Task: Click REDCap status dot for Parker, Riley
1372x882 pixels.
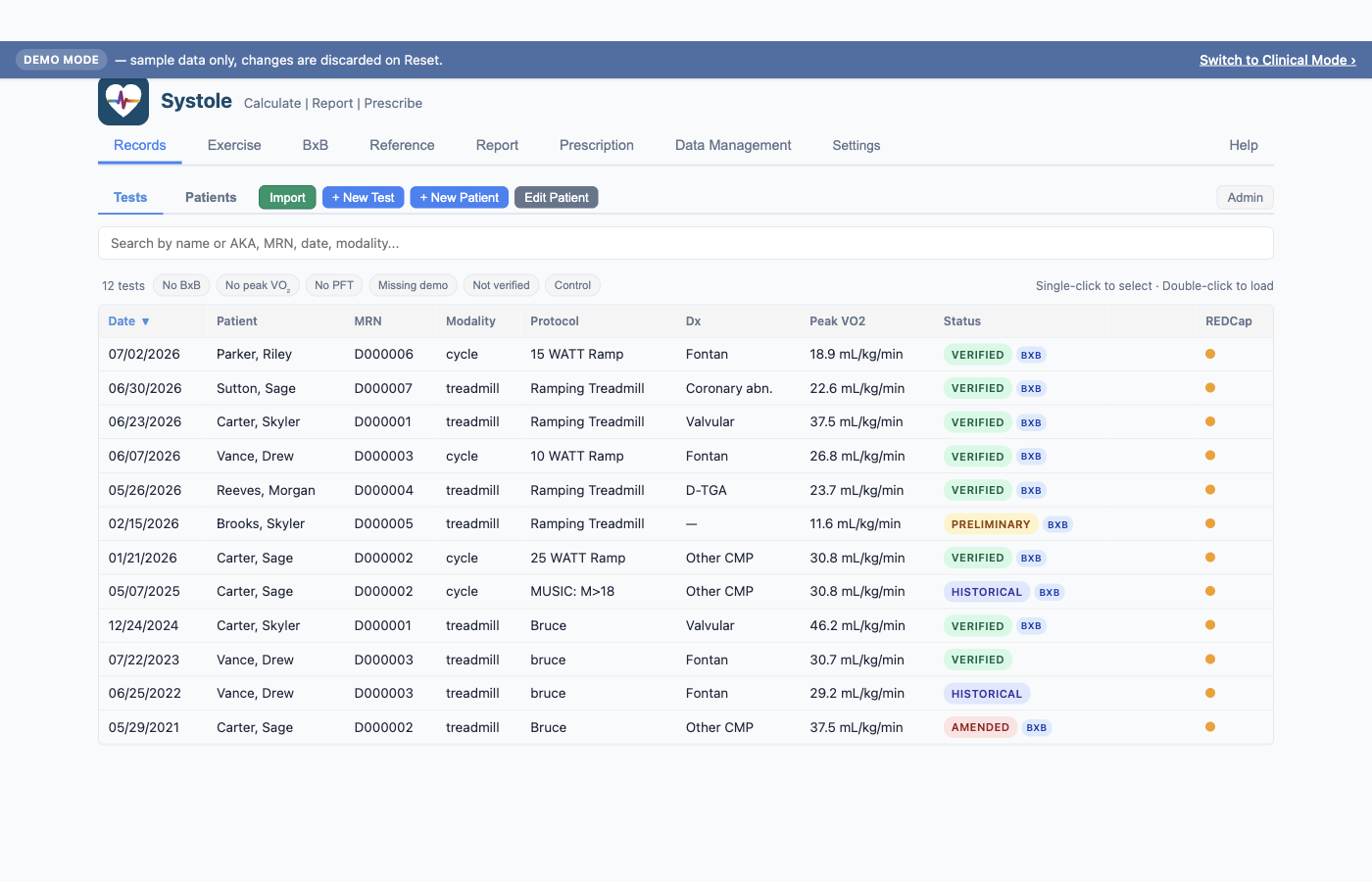Action: (1210, 354)
